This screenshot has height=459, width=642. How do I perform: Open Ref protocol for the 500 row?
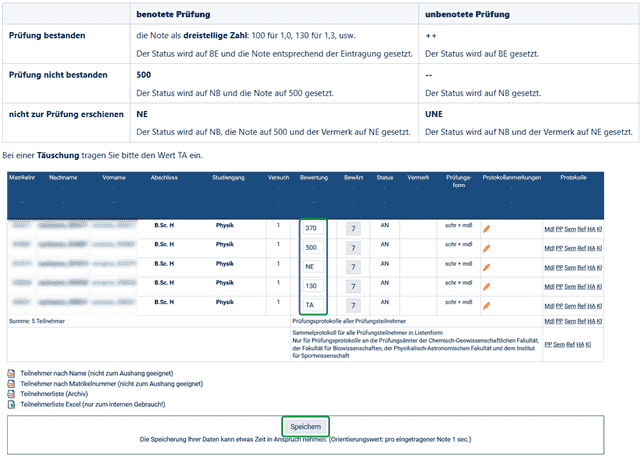point(582,248)
